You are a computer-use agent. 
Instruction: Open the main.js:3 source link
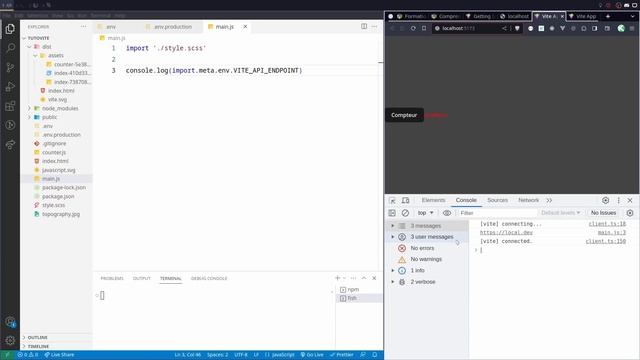pyautogui.click(x=611, y=233)
